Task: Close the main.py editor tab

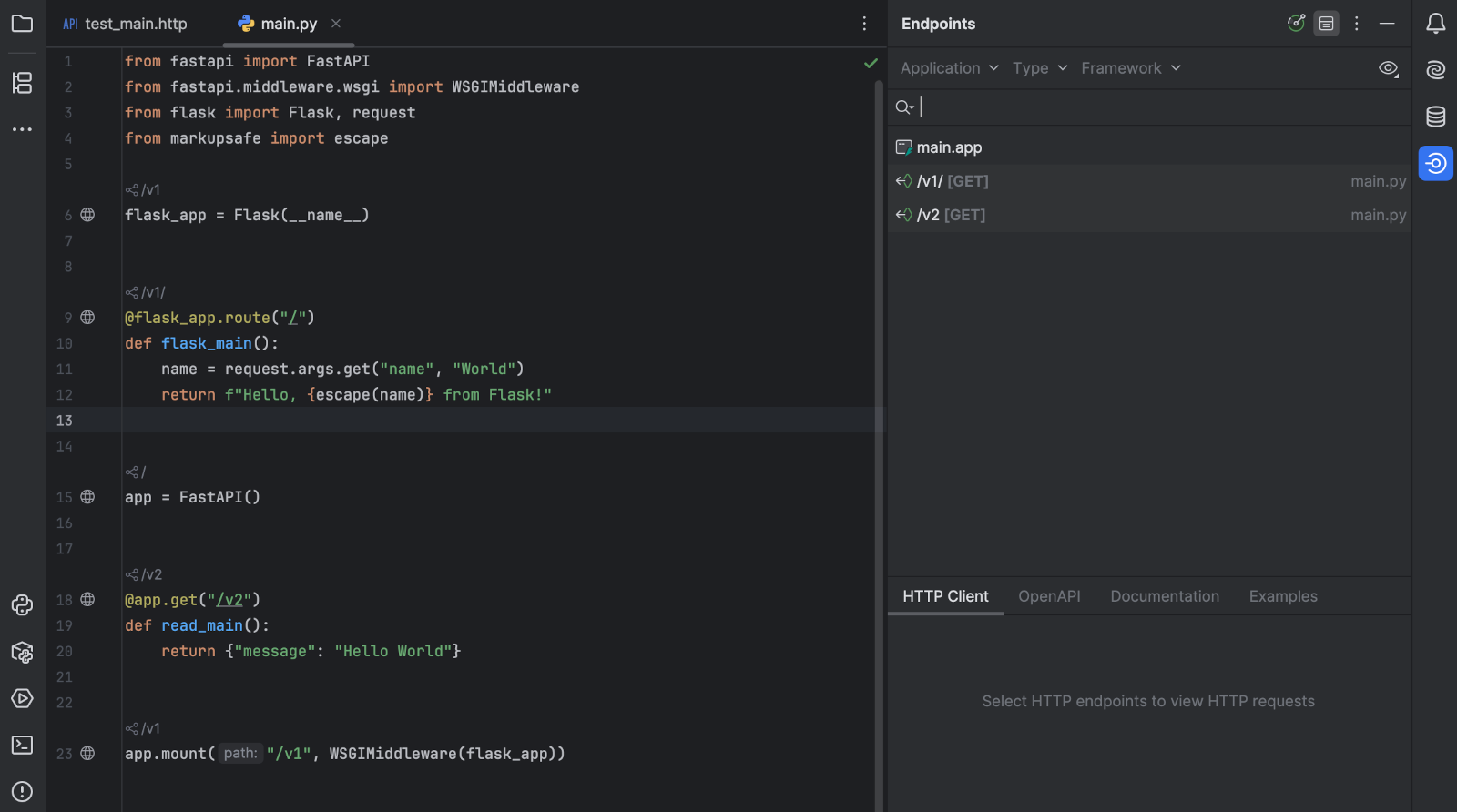Action: pyautogui.click(x=336, y=24)
